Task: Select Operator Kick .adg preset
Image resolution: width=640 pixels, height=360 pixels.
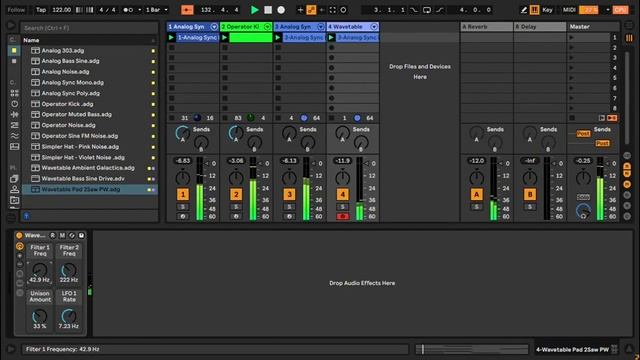Action: (67, 104)
